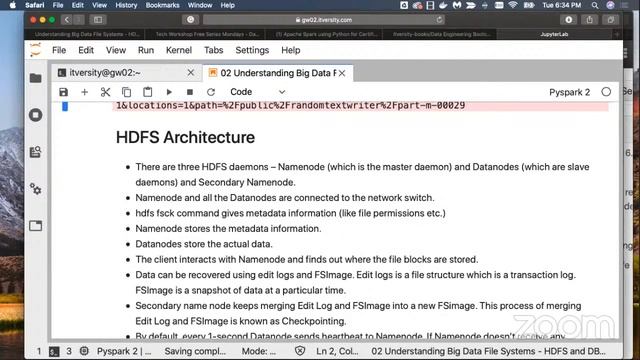Click the trusted notebook shield icon
This screenshot has width=640, height=360.
point(300,351)
